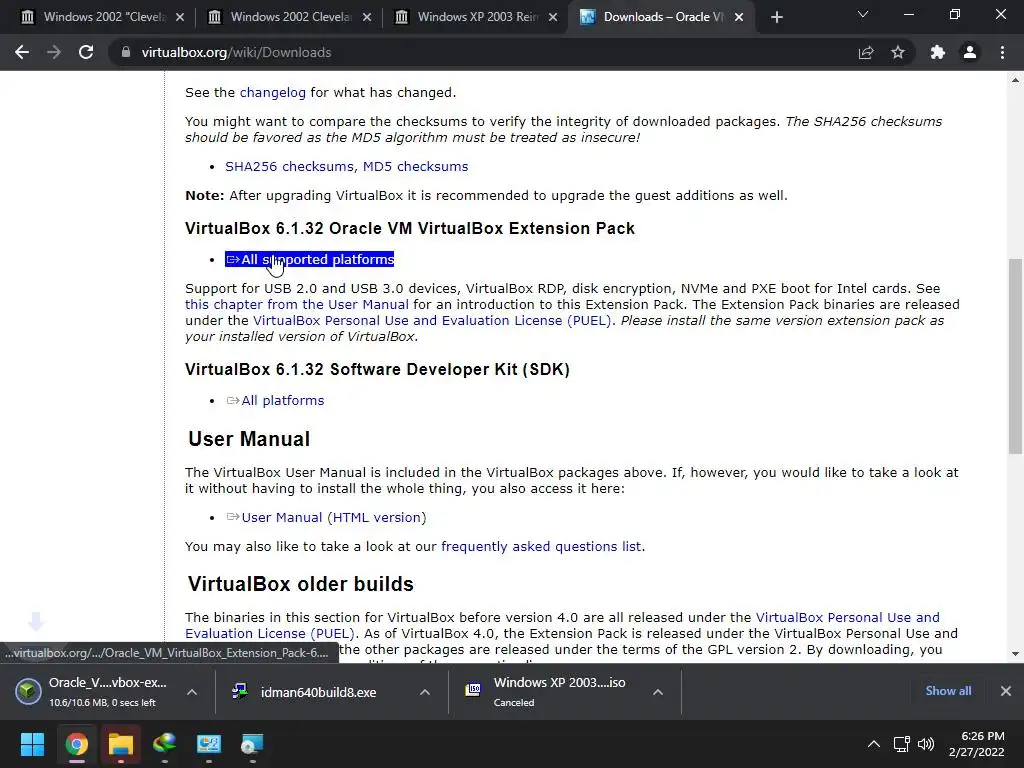Click the SDK heading "VirtualBox 6.1.32 Software Developer Kit (SDK)"
This screenshot has width=1024, height=768.
pos(377,370)
